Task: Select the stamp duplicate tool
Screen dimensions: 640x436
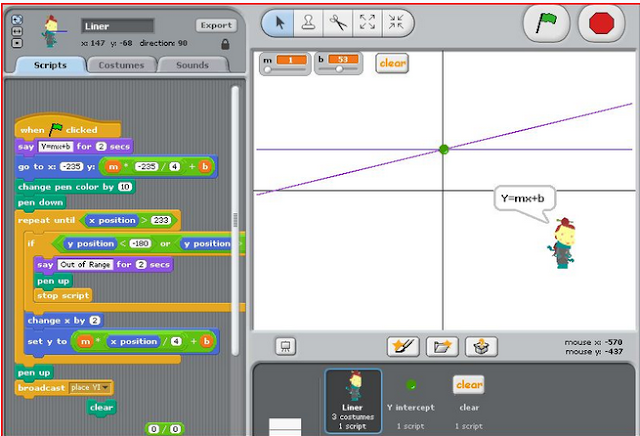Action: pyautogui.click(x=308, y=23)
